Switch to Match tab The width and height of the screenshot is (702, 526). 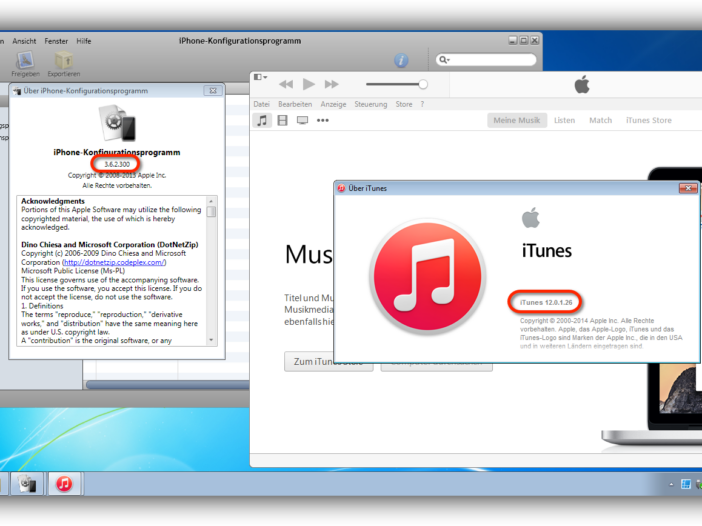600,120
